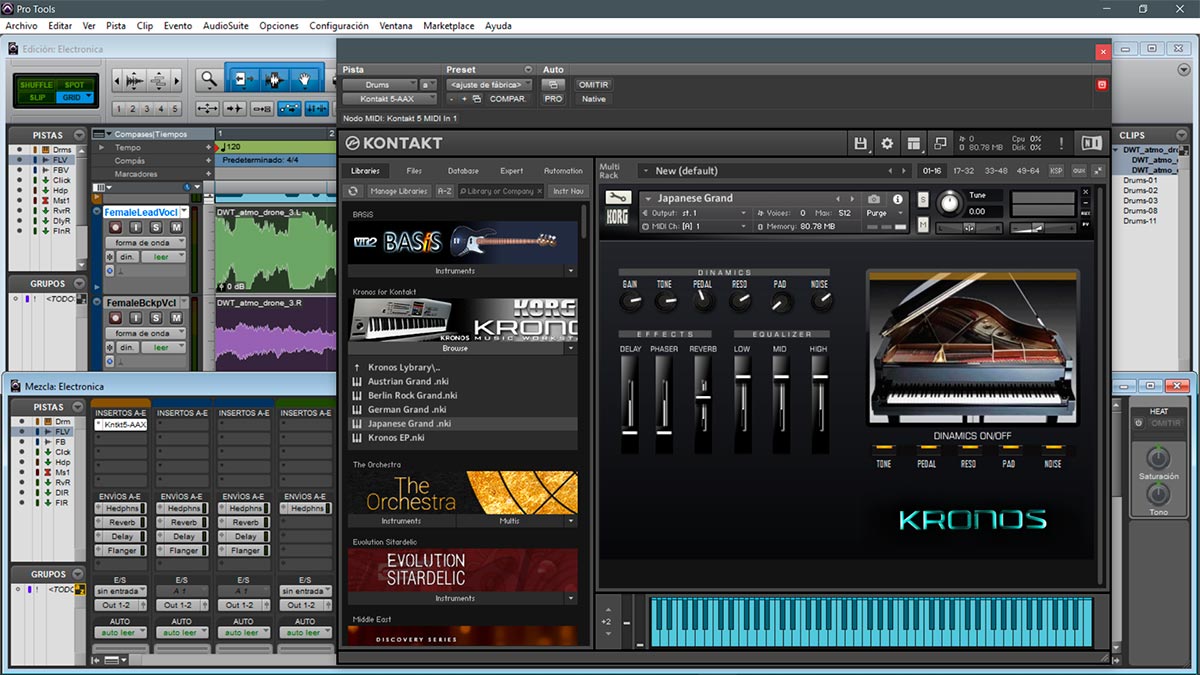The image size is (1200, 675).
Task: Toggle the aux view in Multi Rack
Action: pyautogui.click(x=1079, y=171)
